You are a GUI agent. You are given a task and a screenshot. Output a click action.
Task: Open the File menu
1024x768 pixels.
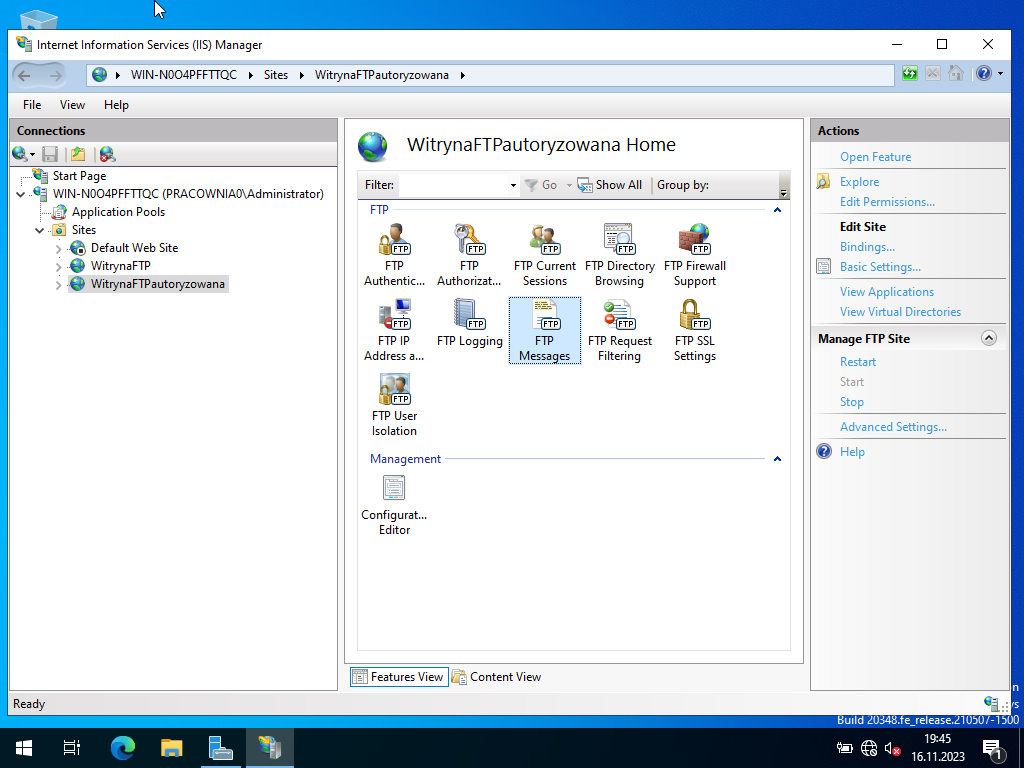coord(32,104)
